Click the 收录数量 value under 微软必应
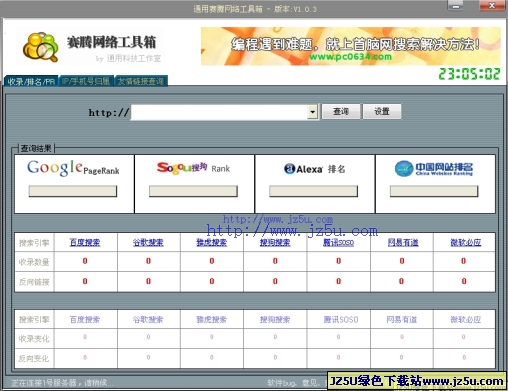Image resolution: width=508 pixels, height=391 pixels. click(463, 261)
